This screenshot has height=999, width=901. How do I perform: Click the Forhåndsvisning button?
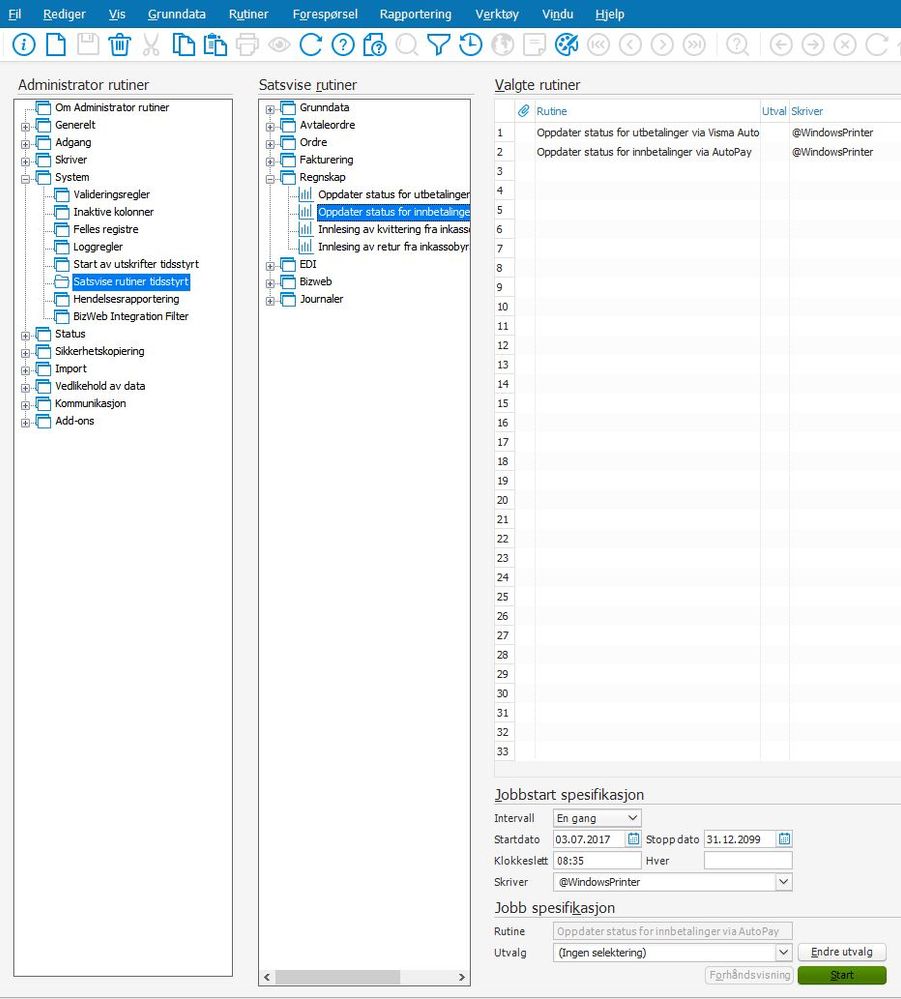point(749,975)
